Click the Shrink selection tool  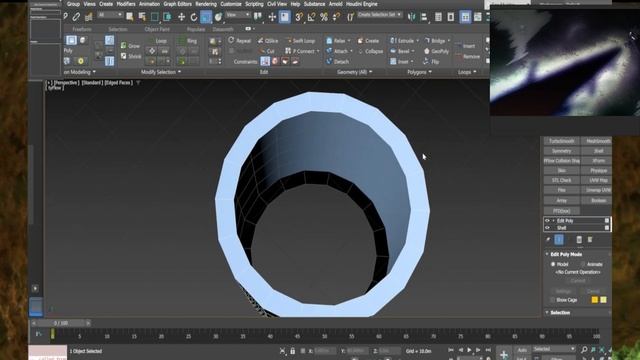131,56
